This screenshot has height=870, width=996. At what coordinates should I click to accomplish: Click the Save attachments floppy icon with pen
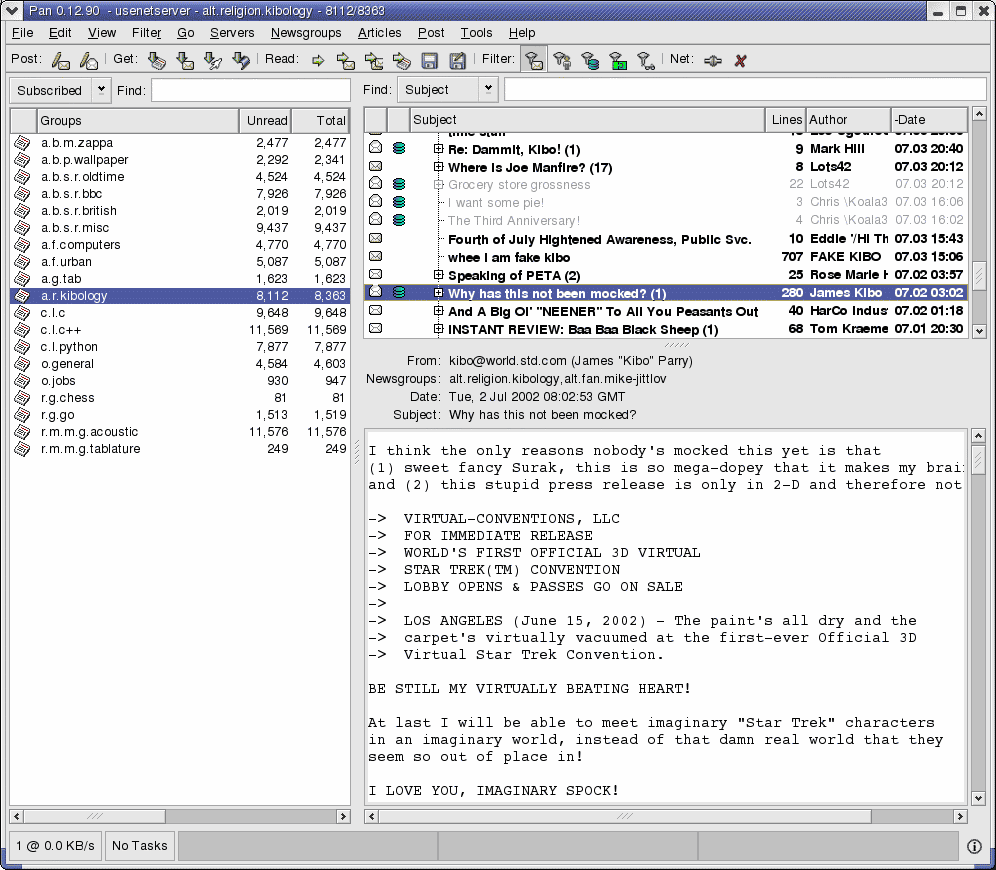click(458, 60)
